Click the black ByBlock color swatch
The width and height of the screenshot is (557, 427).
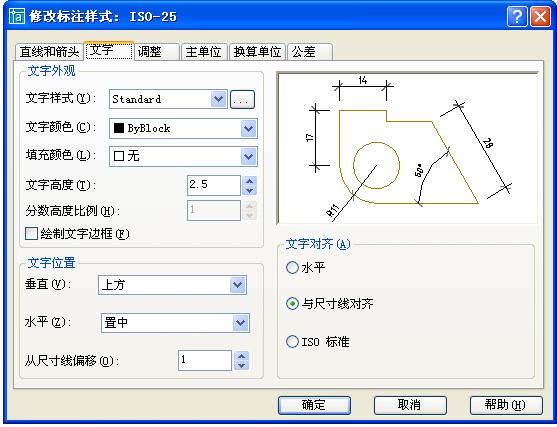coord(119,128)
